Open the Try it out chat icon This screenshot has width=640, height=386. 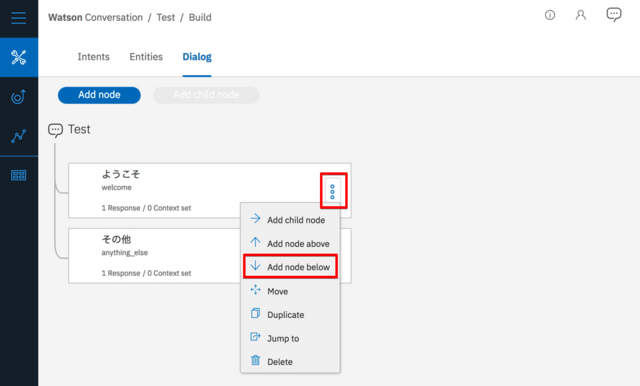[x=613, y=15]
